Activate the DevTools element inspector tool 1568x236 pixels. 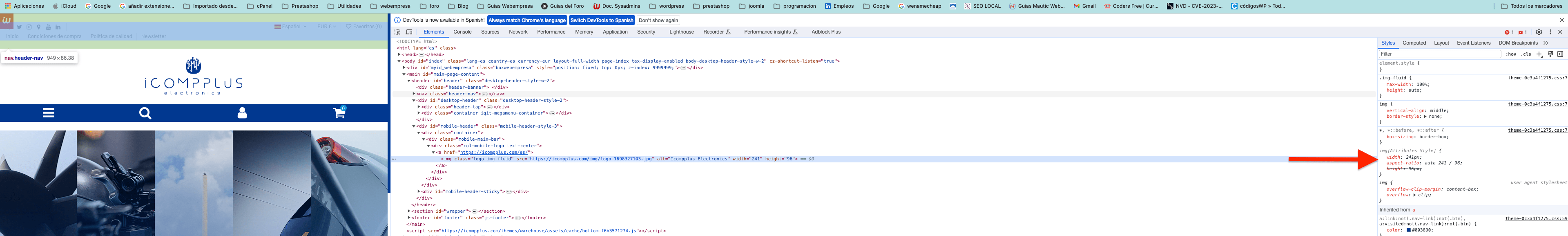(x=397, y=32)
